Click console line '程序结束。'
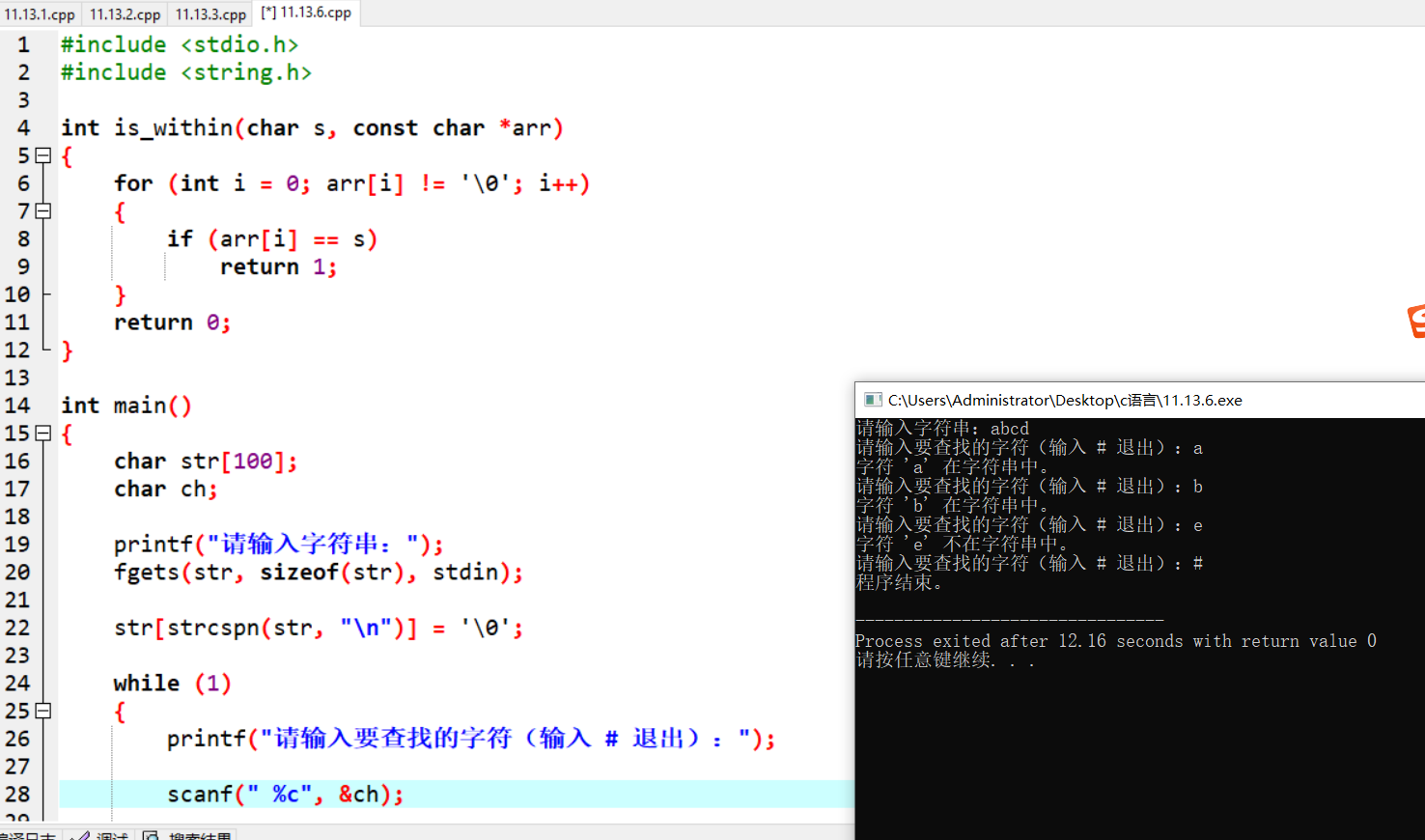 point(899,583)
